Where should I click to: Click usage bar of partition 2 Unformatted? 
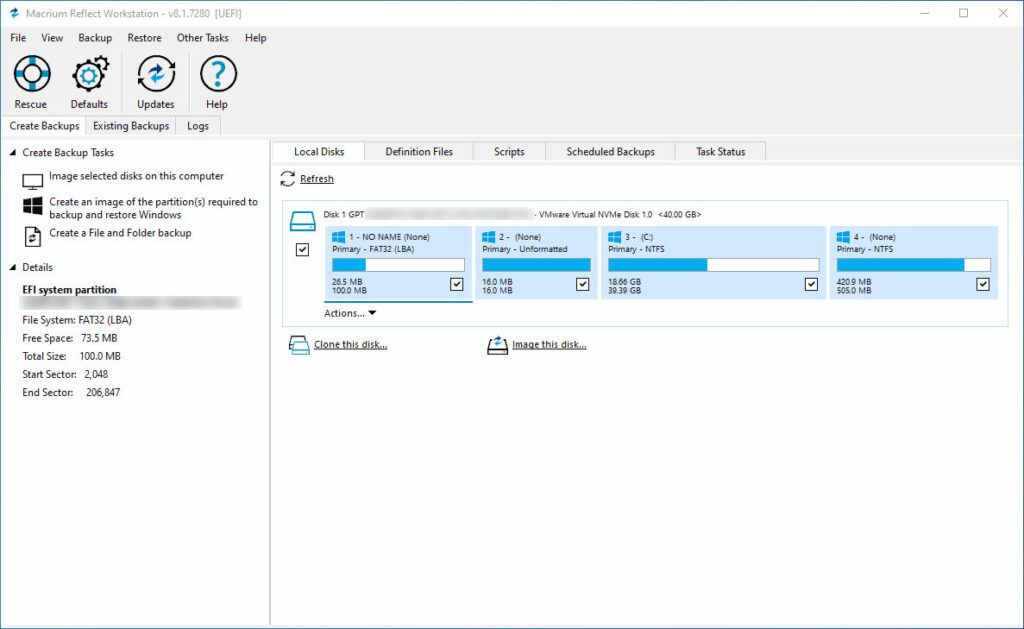[x=536, y=265]
